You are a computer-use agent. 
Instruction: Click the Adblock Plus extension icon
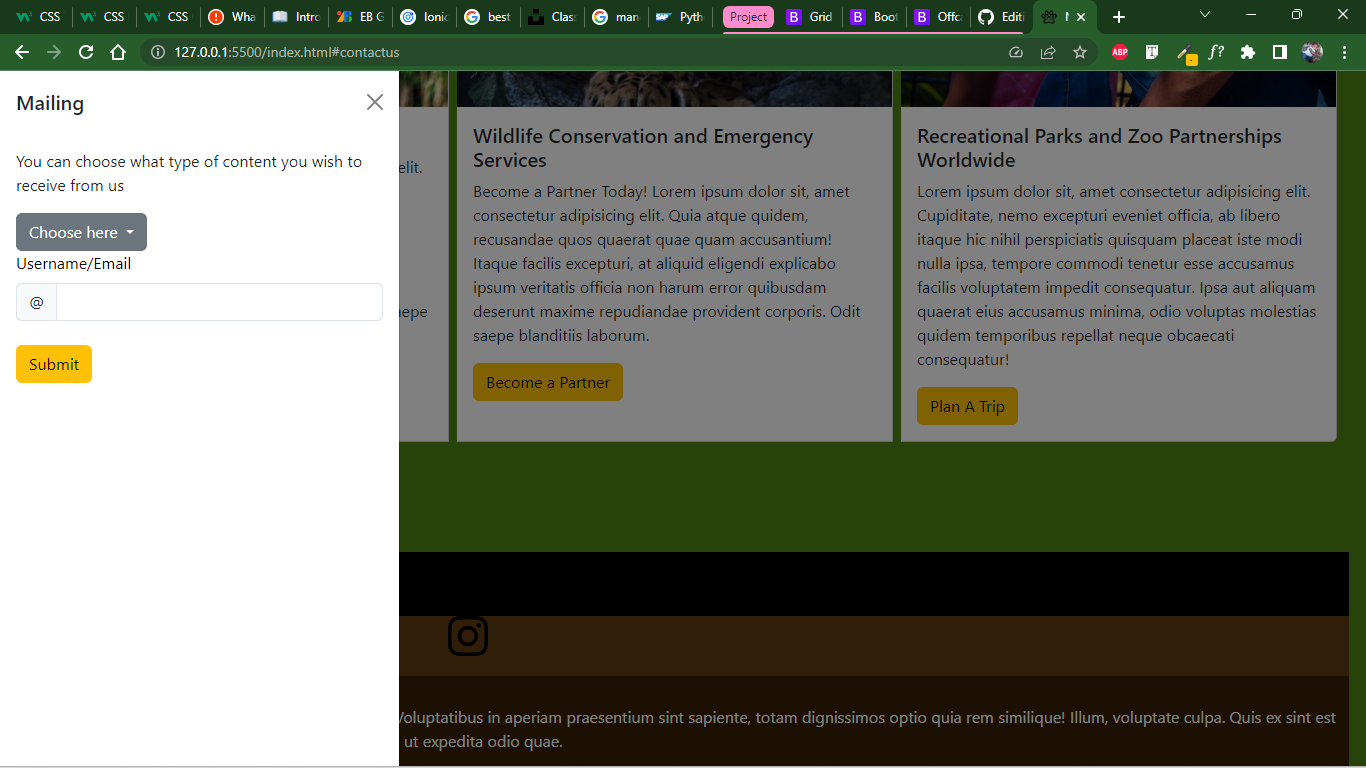click(1119, 52)
